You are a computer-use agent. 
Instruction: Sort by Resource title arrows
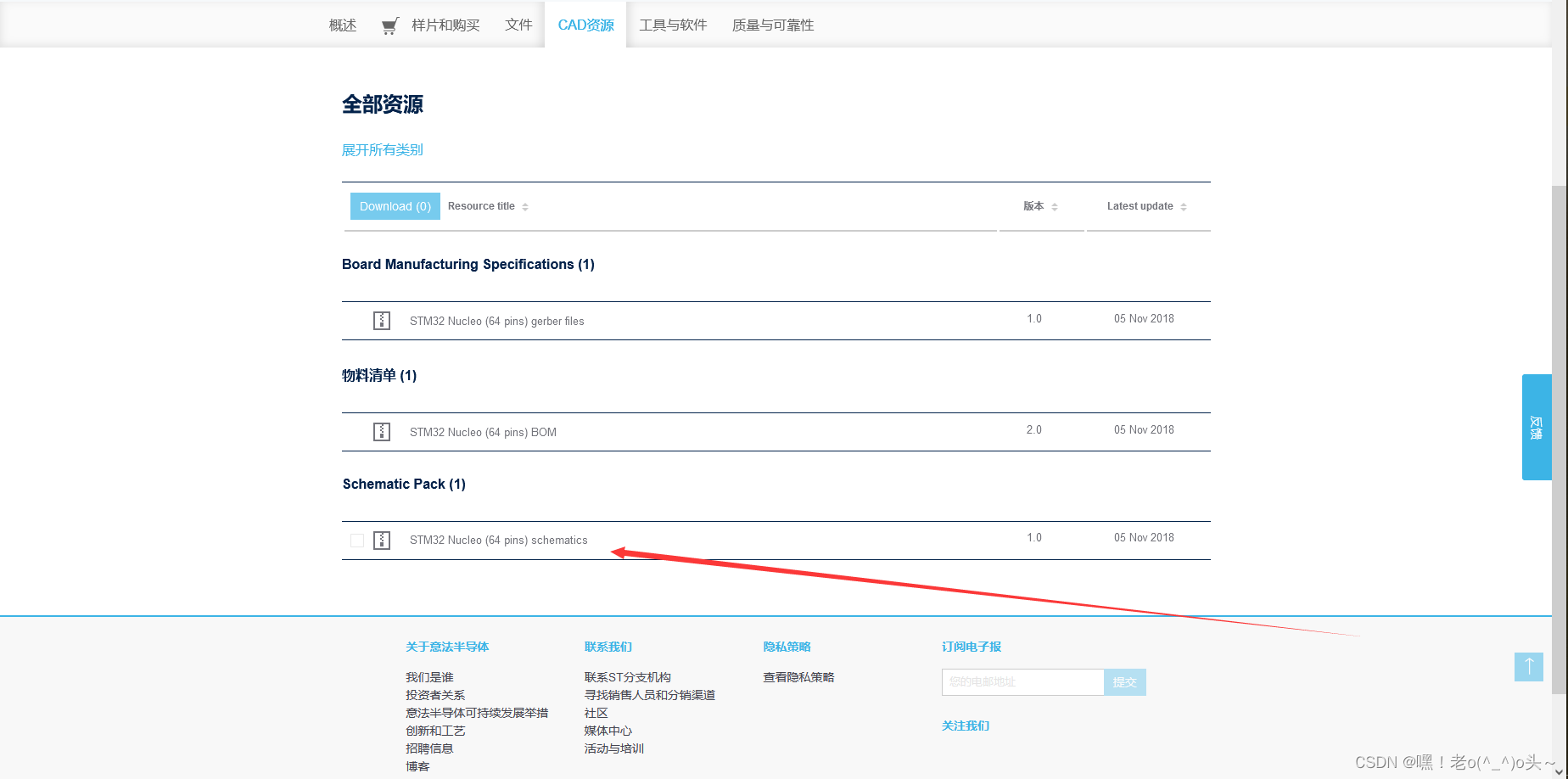(x=525, y=207)
